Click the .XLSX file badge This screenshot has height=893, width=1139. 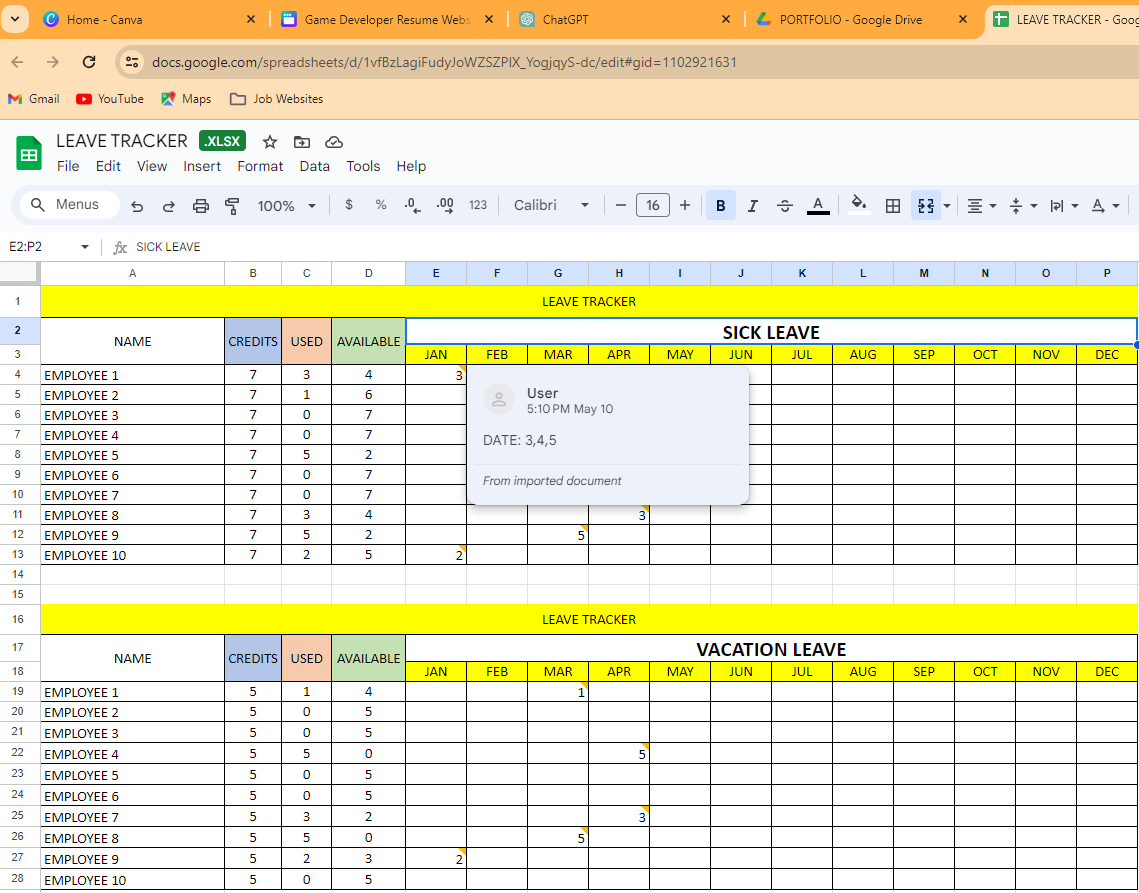pyautogui.click(x=222, y=141)
